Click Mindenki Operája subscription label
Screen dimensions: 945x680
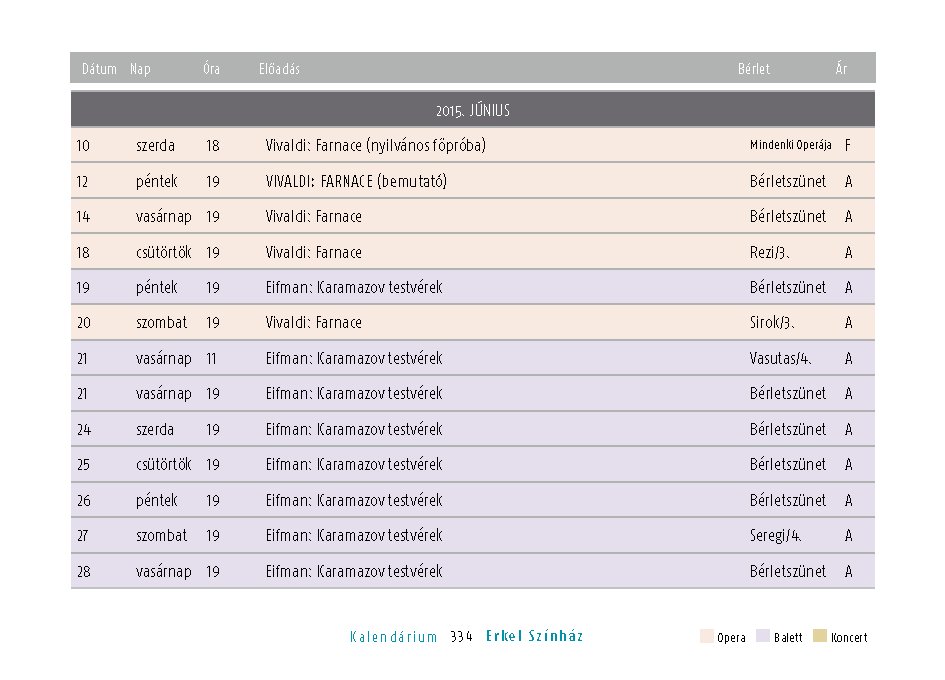point(791,145)
